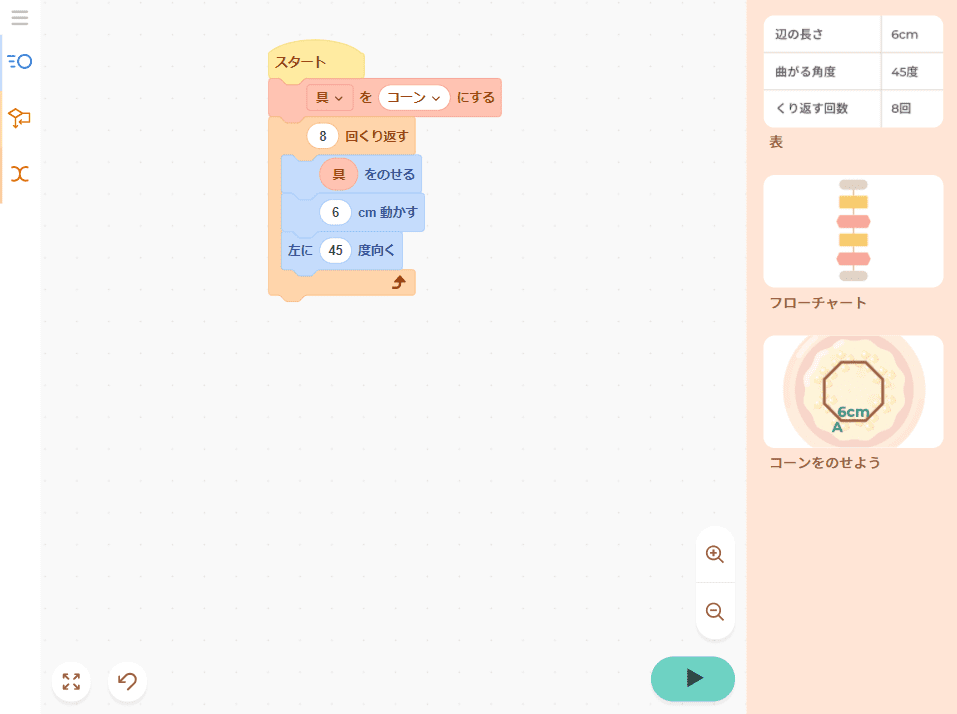Screen dimensions: 957x714
Task: Run the program with play button
Action: pyautogui.click(x=693, y=679)
